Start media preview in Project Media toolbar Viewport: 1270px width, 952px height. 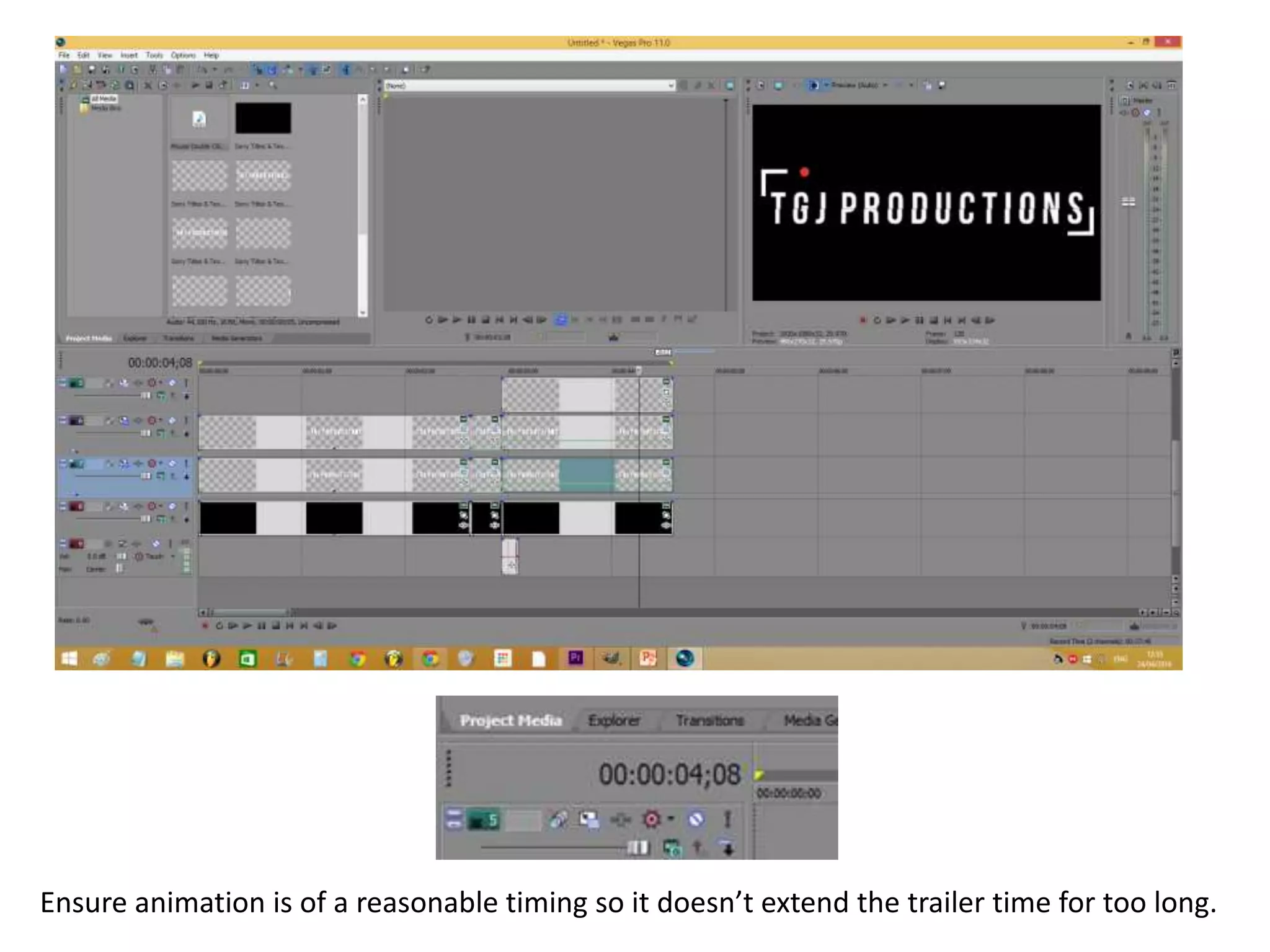[x=195, y=86]
